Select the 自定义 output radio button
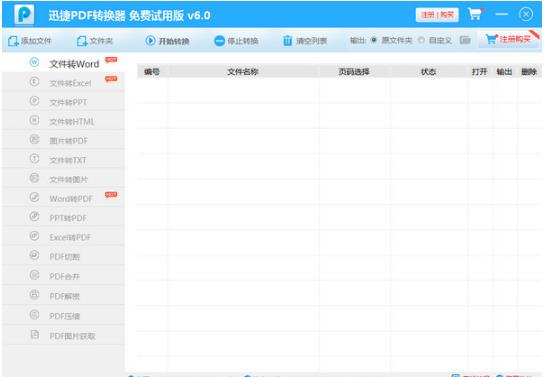This screenshot has width=544, height=377. click(421, 40)
